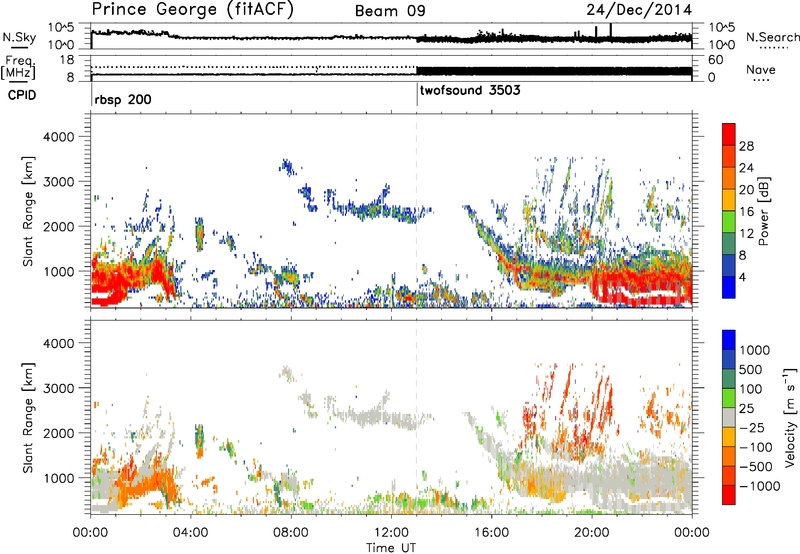The width and height of the screenshot is (800, 554).
Task: Click CPID change marker line before 'twofsound 3503'
Action: (417, 94)
